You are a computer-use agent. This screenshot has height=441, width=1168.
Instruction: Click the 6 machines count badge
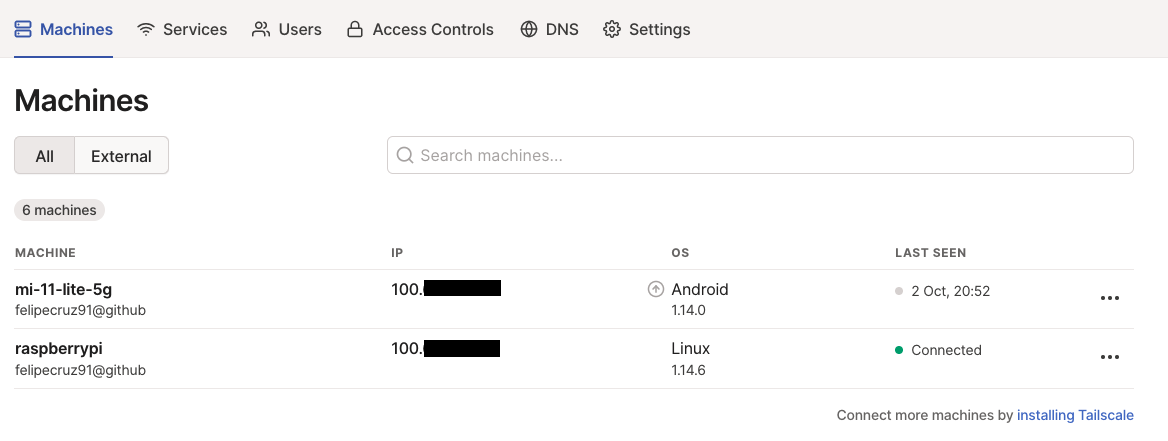(60, 210)
